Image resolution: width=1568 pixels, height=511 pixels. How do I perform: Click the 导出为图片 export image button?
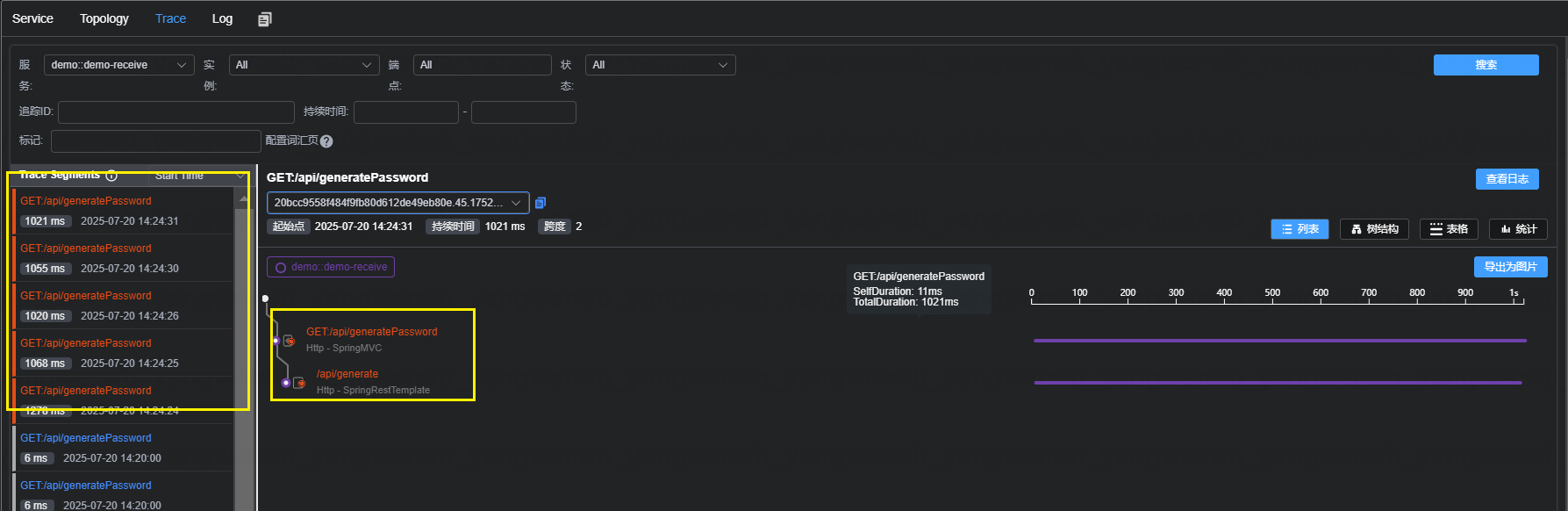1509,267
